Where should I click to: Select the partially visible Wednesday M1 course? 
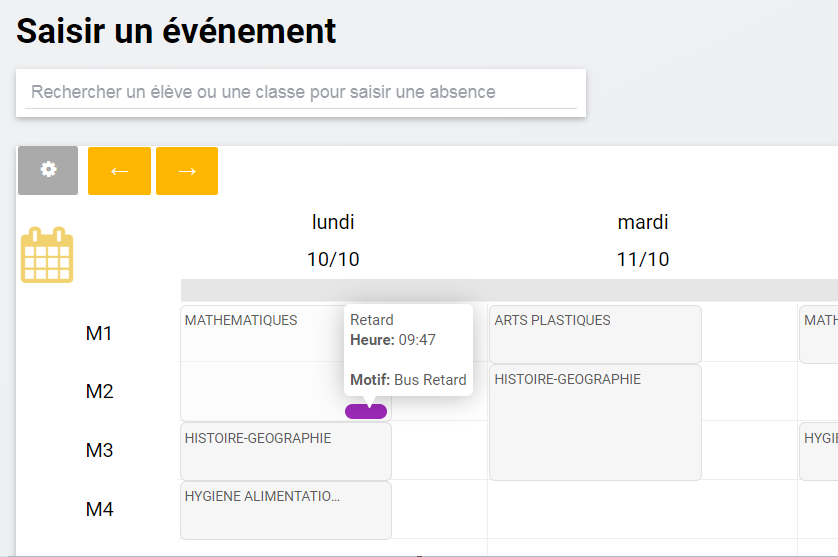point(820,334)
